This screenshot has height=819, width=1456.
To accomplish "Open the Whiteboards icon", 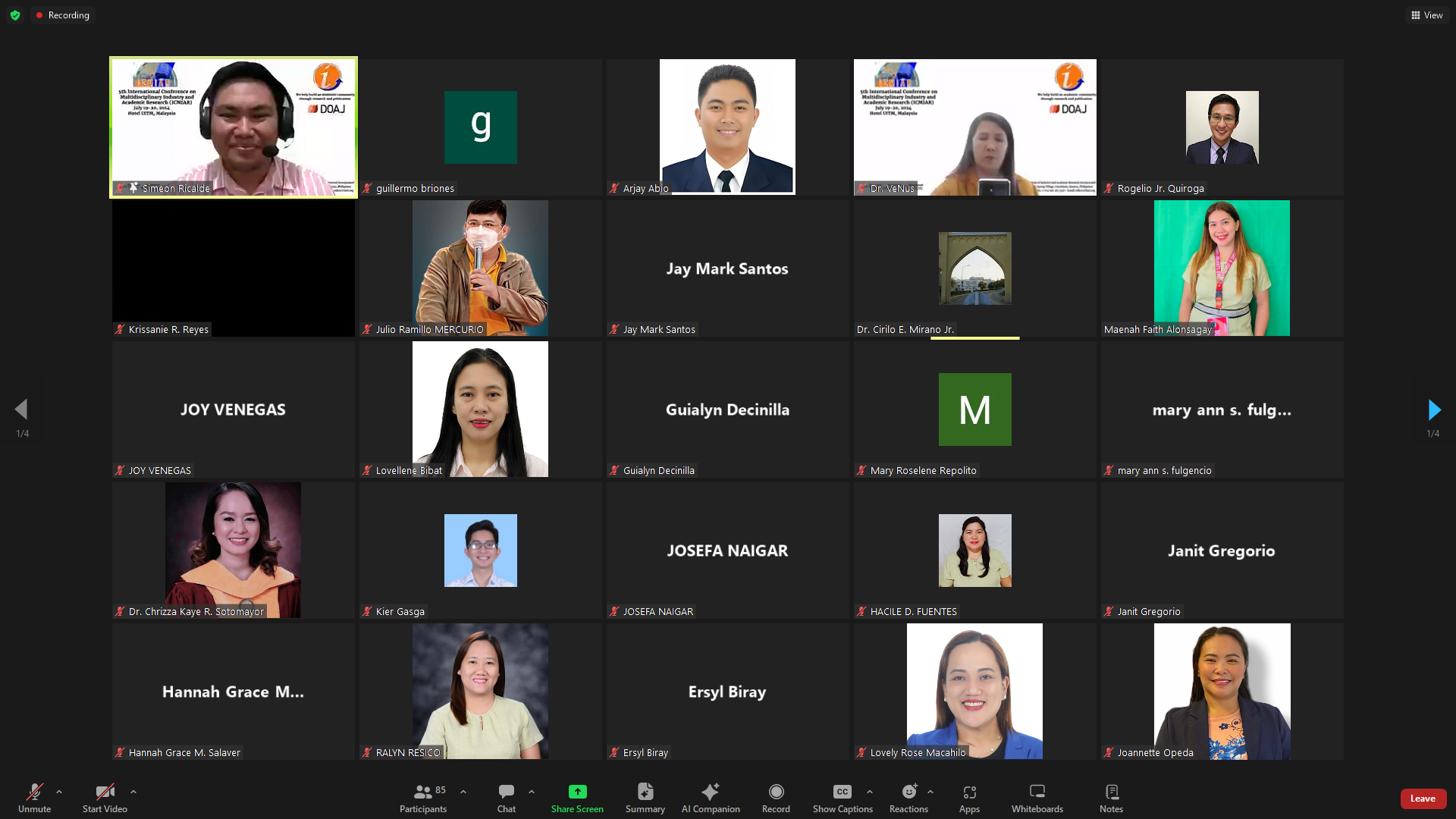I will pyautogui.click(x=1037, y=792).
